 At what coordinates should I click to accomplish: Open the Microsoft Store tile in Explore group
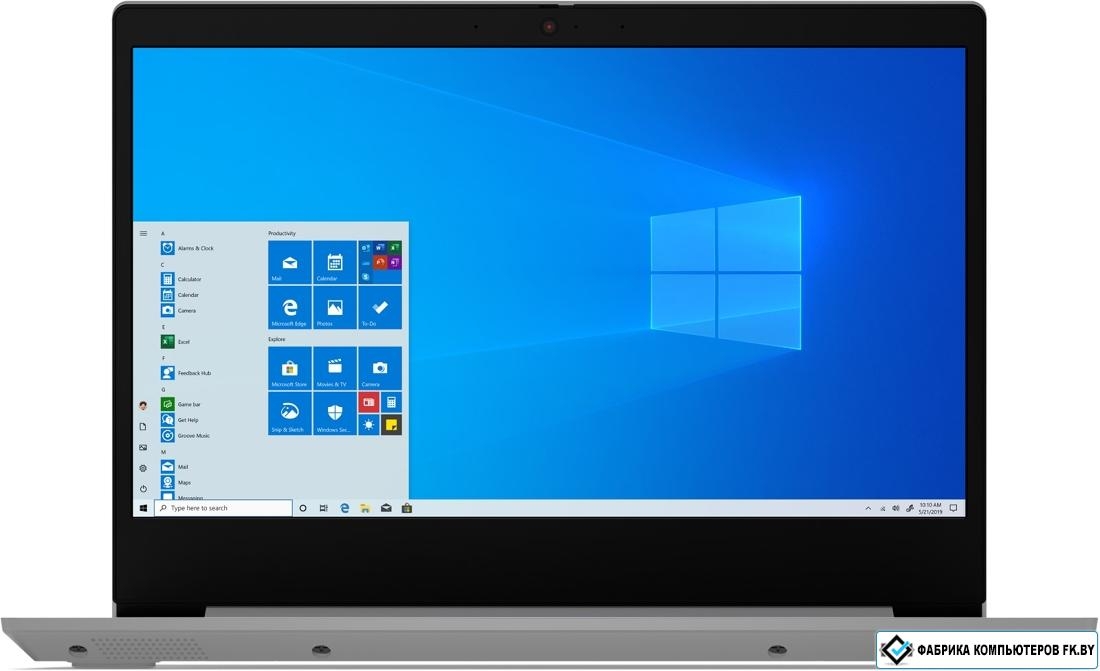(x=290, y=368)
